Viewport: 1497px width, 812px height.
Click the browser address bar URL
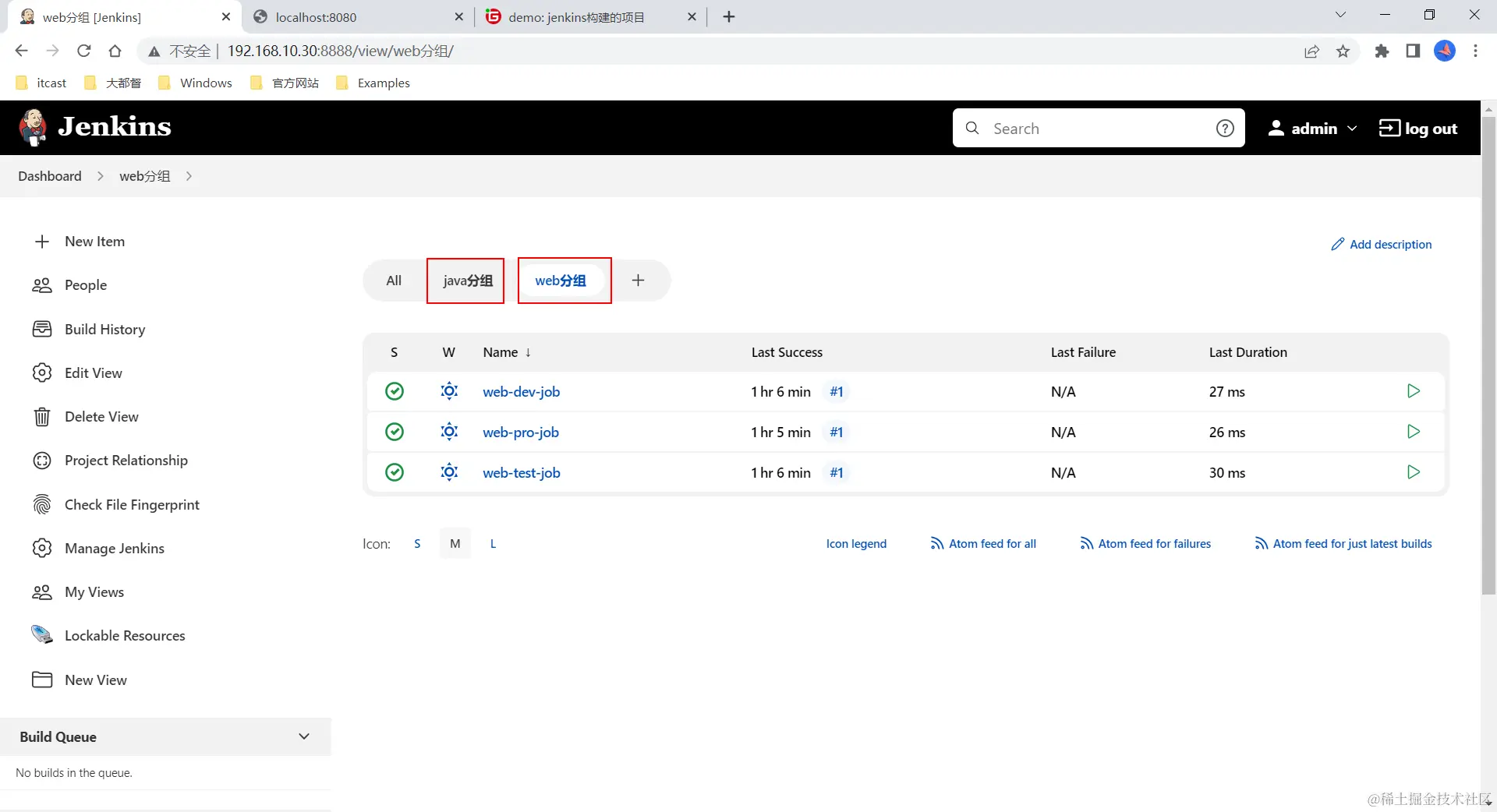pyautogui.click(x=341, y=51)
